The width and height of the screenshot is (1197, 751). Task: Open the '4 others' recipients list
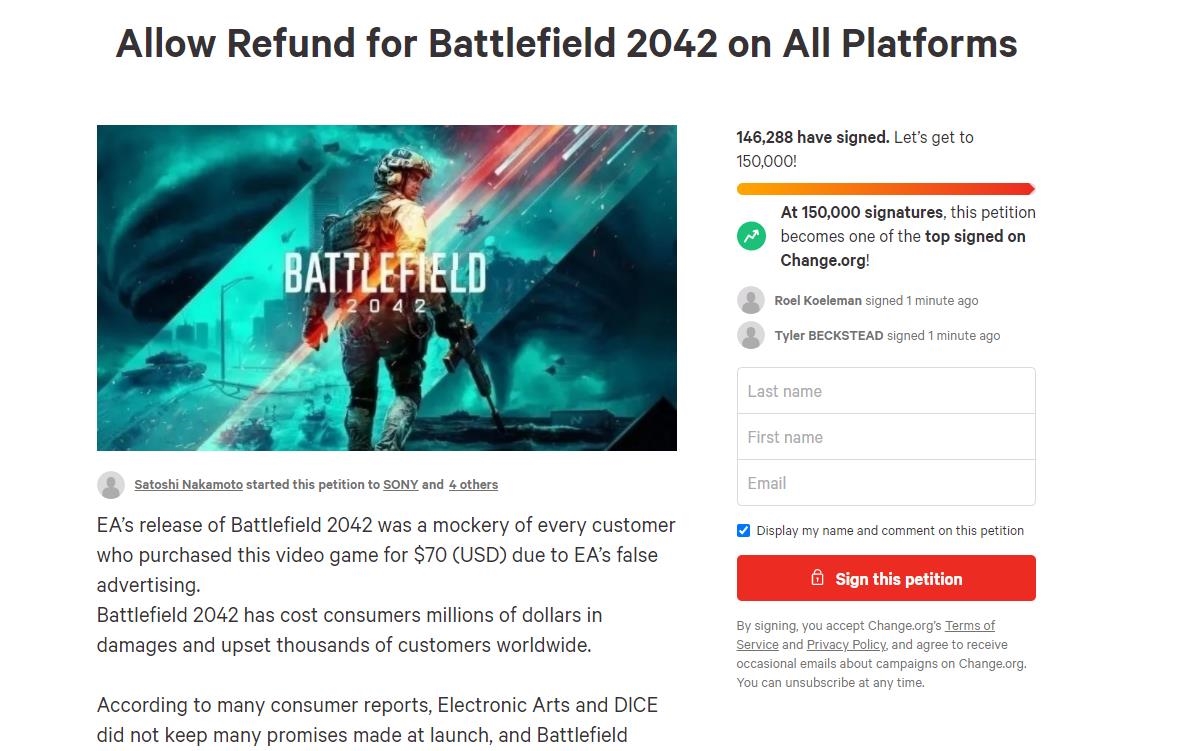point(473,485)
